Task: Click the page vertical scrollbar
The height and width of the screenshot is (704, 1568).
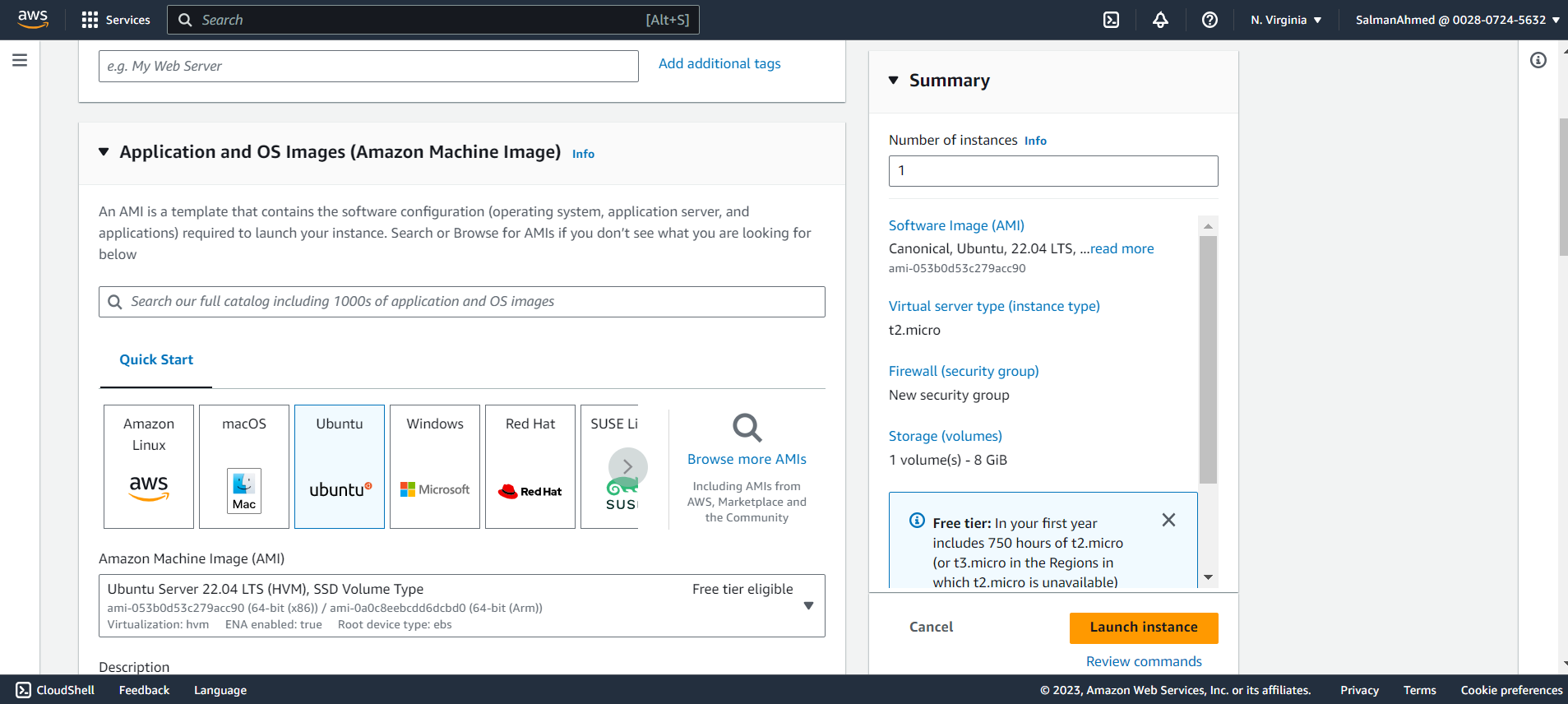Action: [1563, 188]
